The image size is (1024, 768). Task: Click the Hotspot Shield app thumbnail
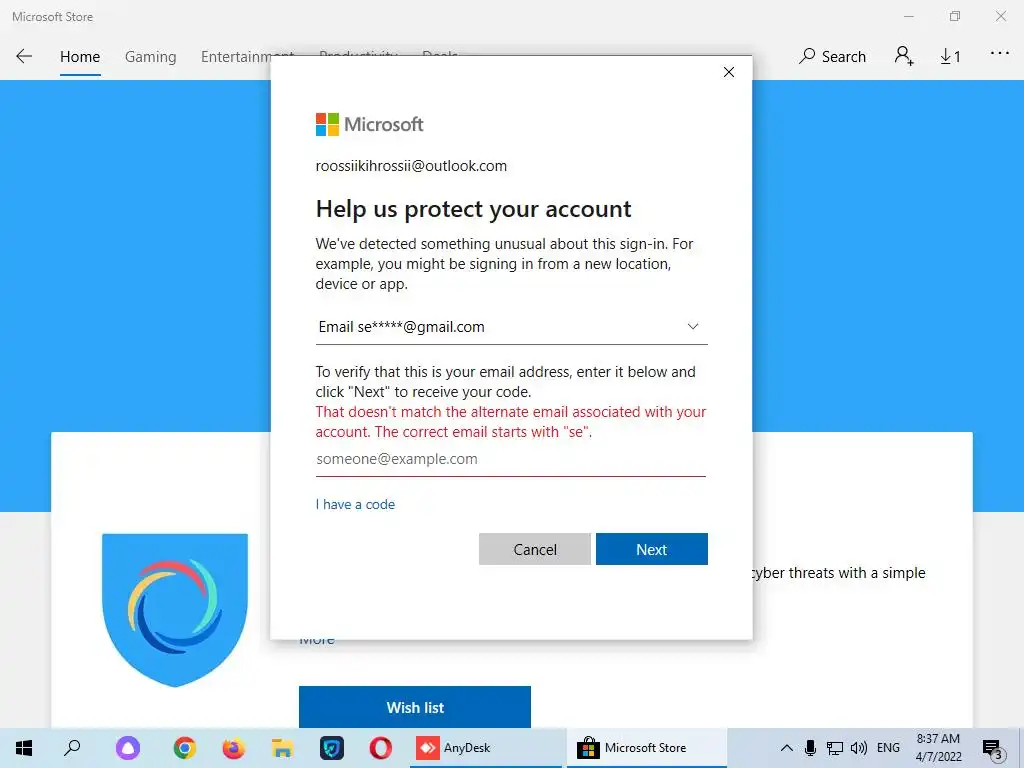[175, 610]
